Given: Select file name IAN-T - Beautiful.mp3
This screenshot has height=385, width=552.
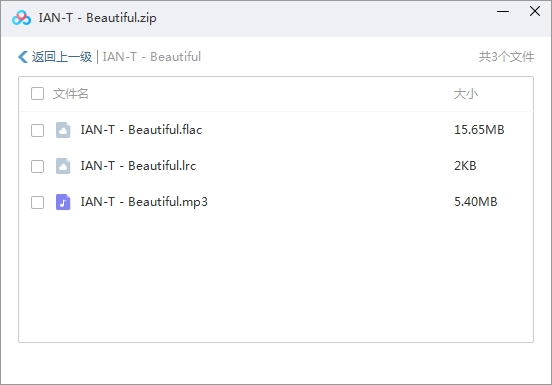Looking at the screenshot, I should [x=144, y=202].
